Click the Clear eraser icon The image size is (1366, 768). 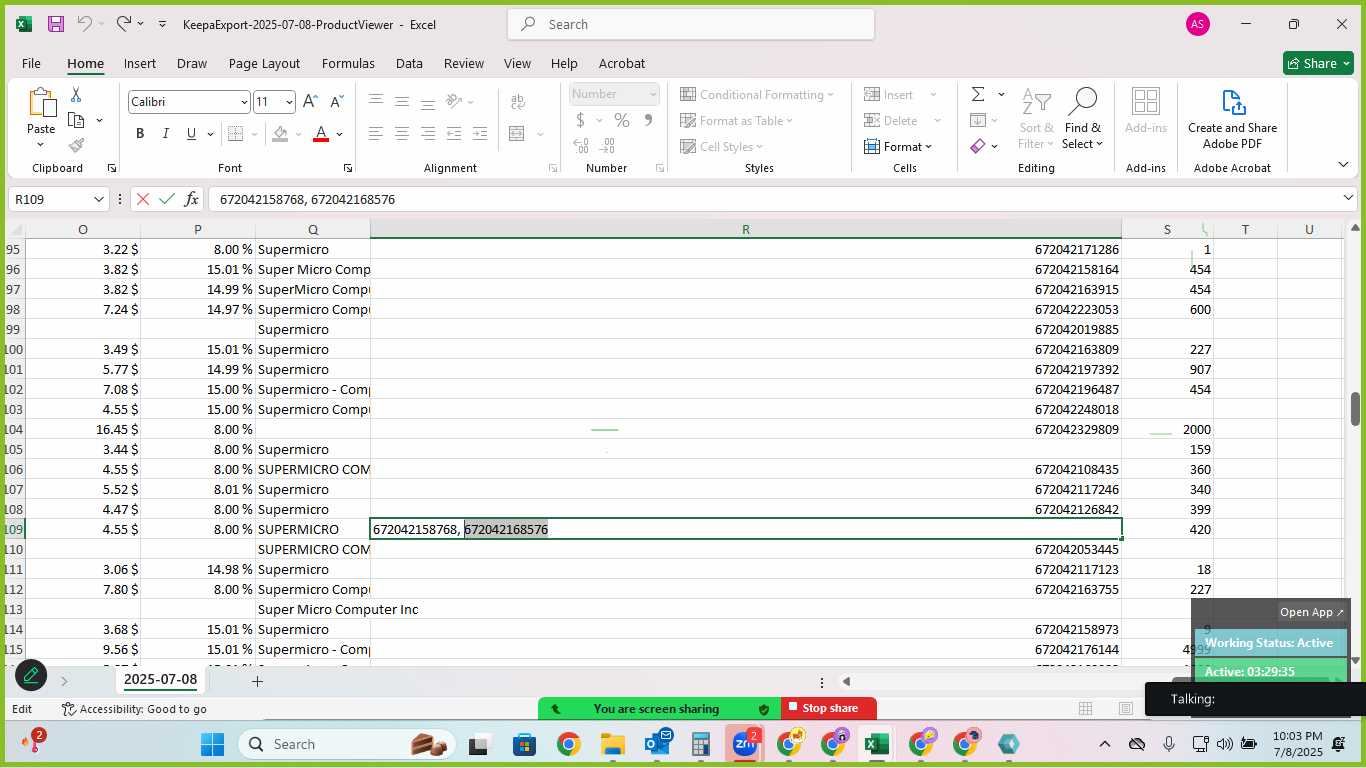click(x=978, y=146)
